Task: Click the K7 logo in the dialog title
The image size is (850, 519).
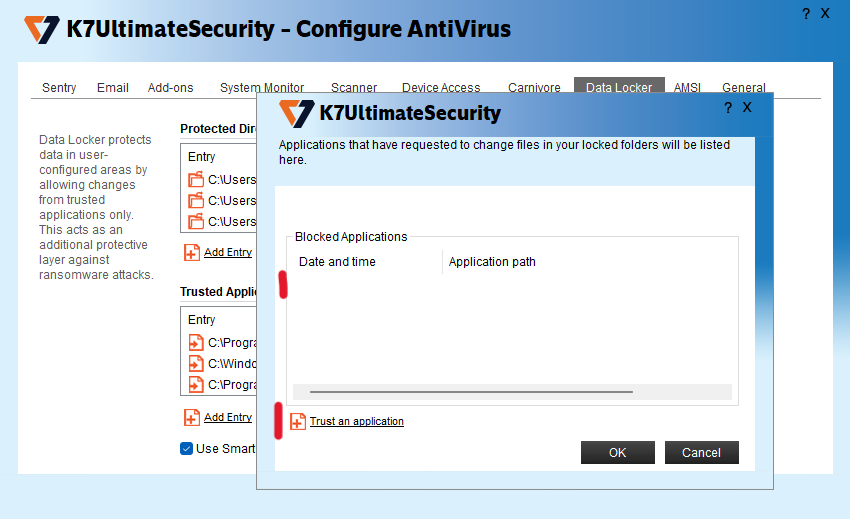Action: pos(296,113)
